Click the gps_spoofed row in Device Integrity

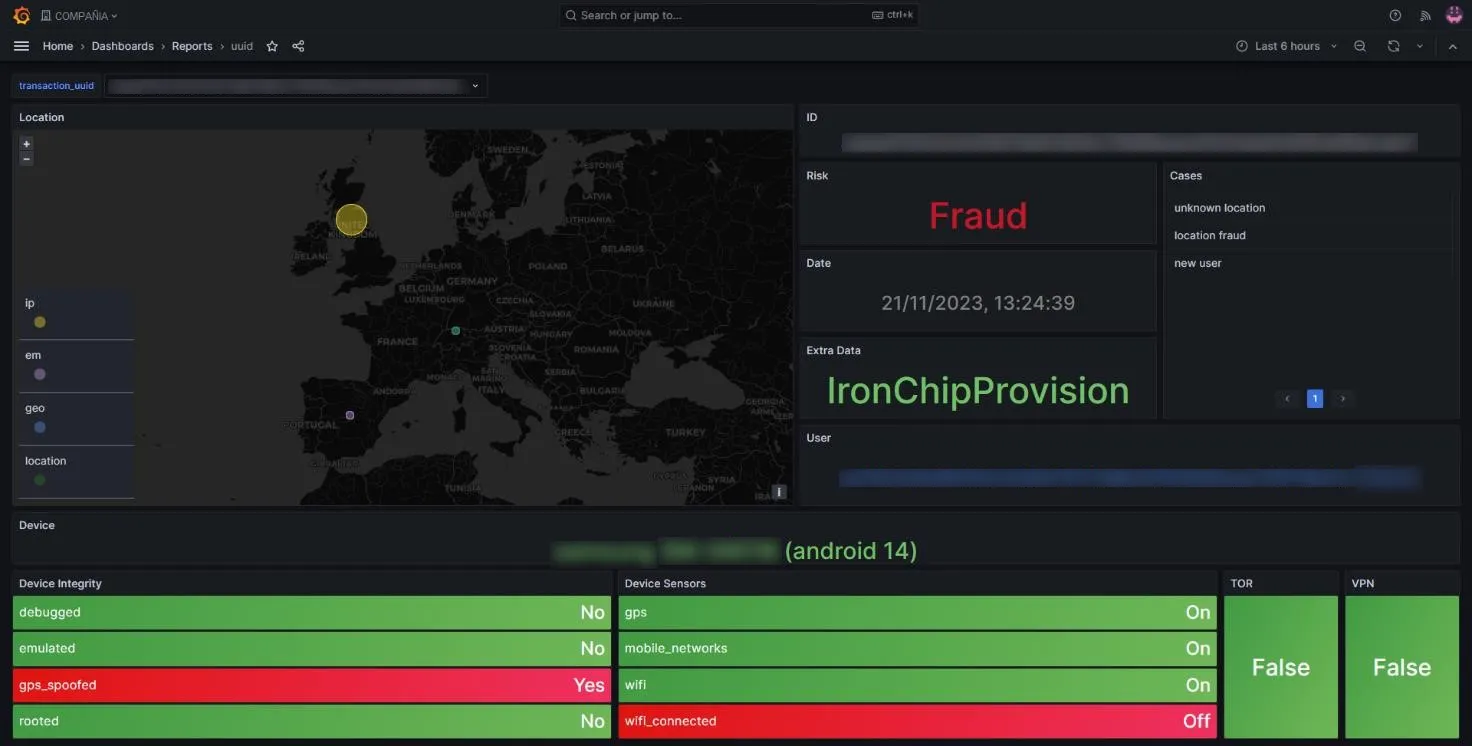tap(312, 685)
